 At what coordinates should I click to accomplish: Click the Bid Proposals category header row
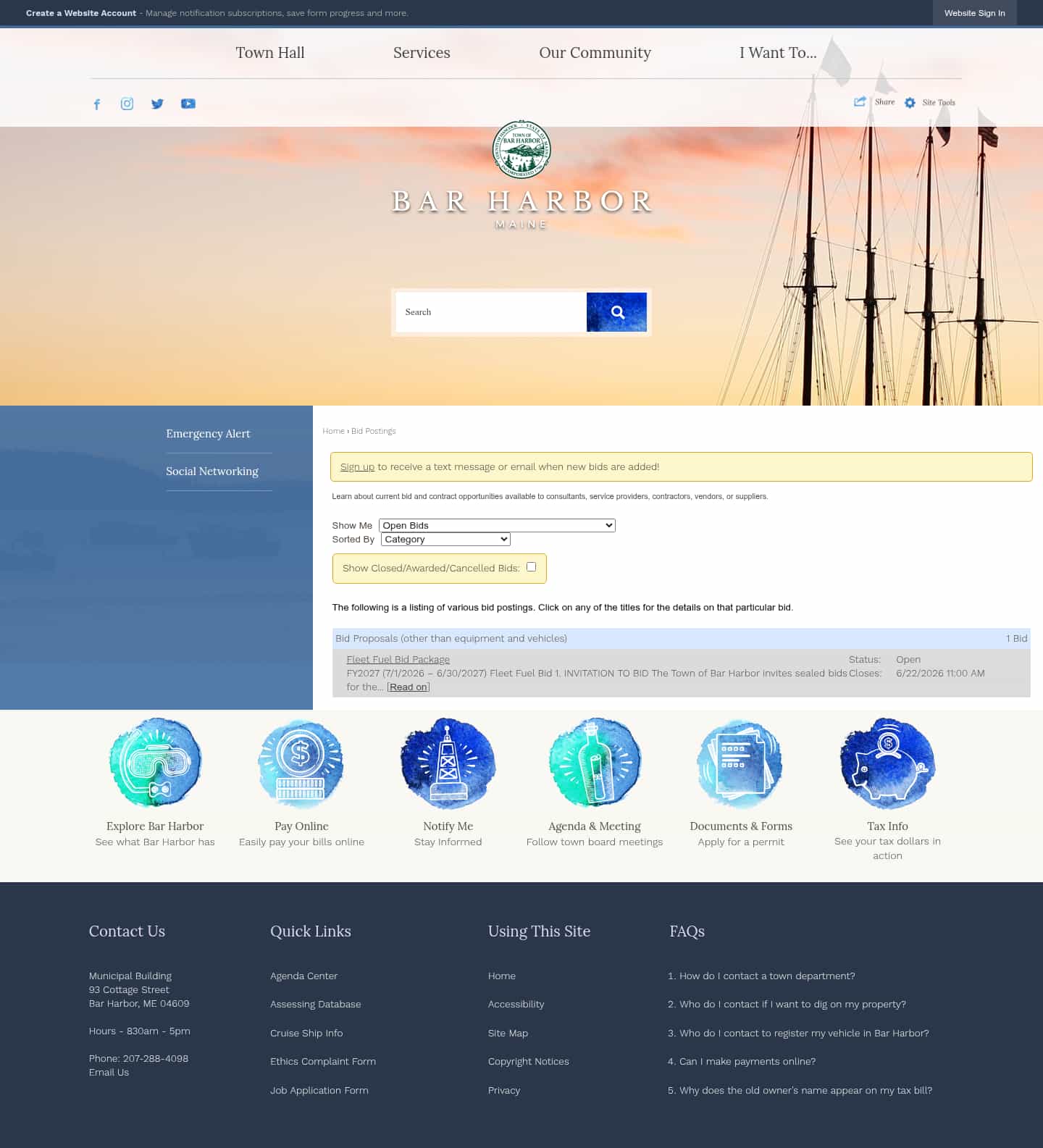681,638
